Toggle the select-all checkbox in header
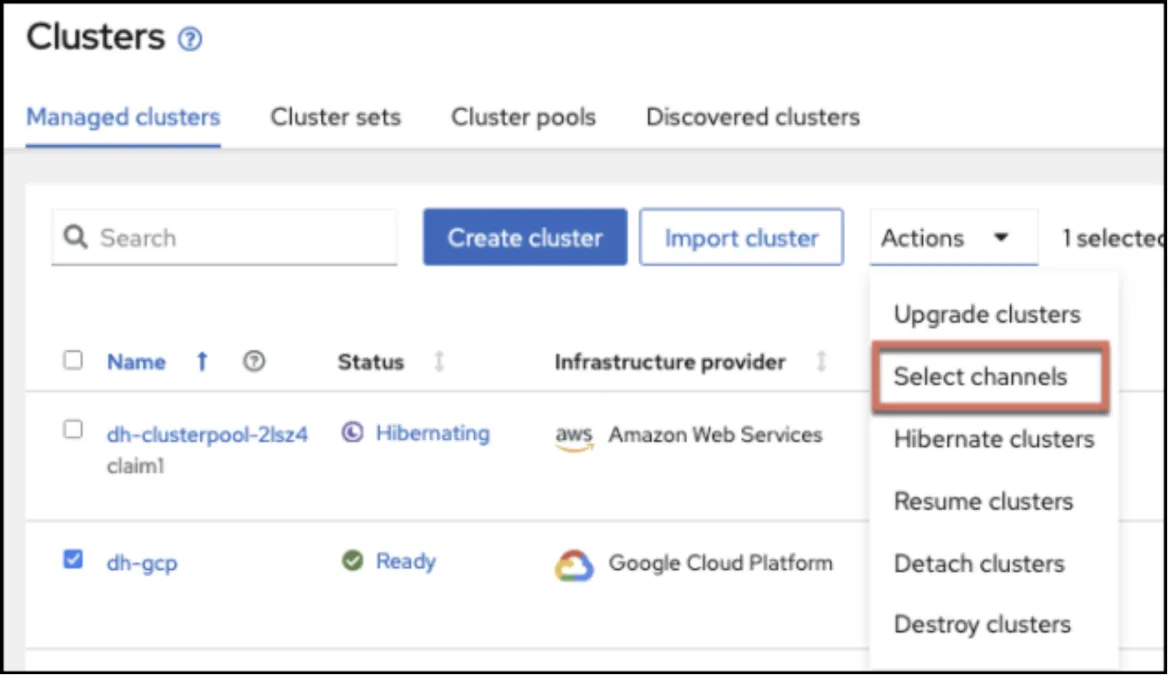 [x=73, y=360]
